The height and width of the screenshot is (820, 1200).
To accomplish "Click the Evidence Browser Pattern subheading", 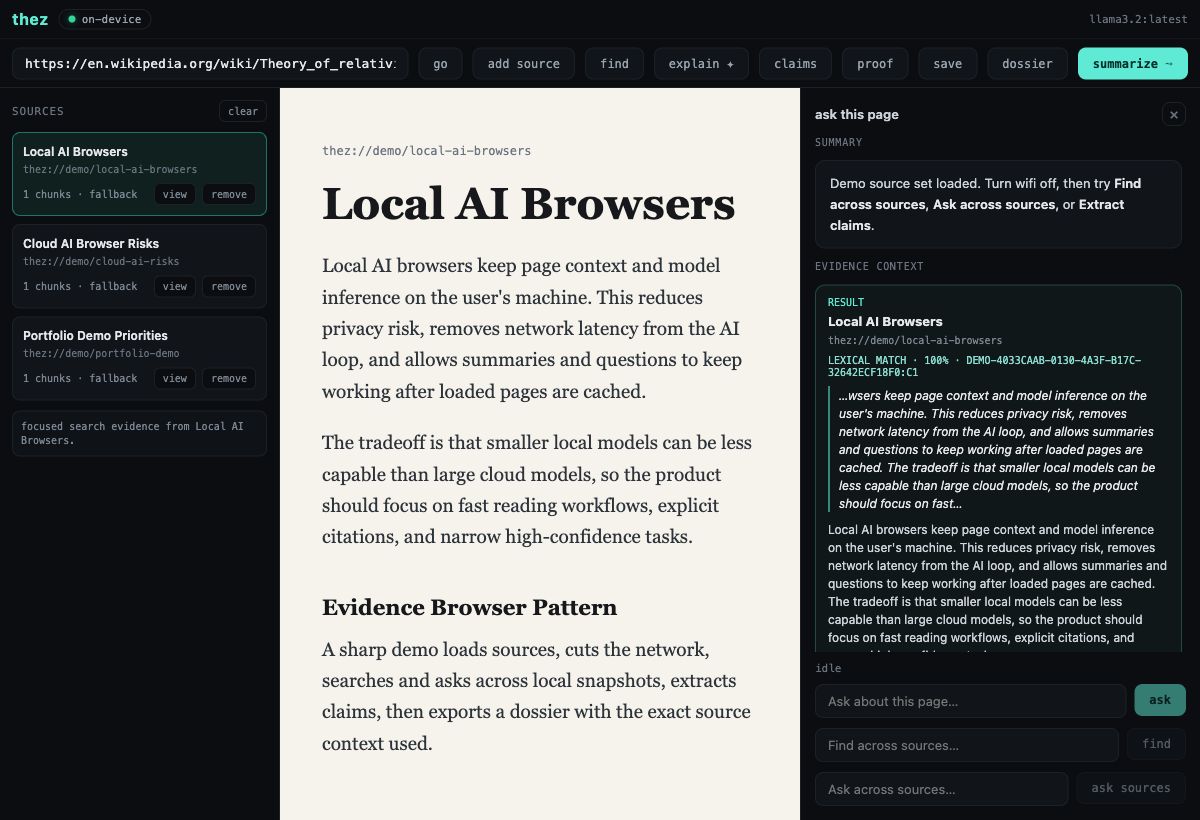I will tap(469, 607).
